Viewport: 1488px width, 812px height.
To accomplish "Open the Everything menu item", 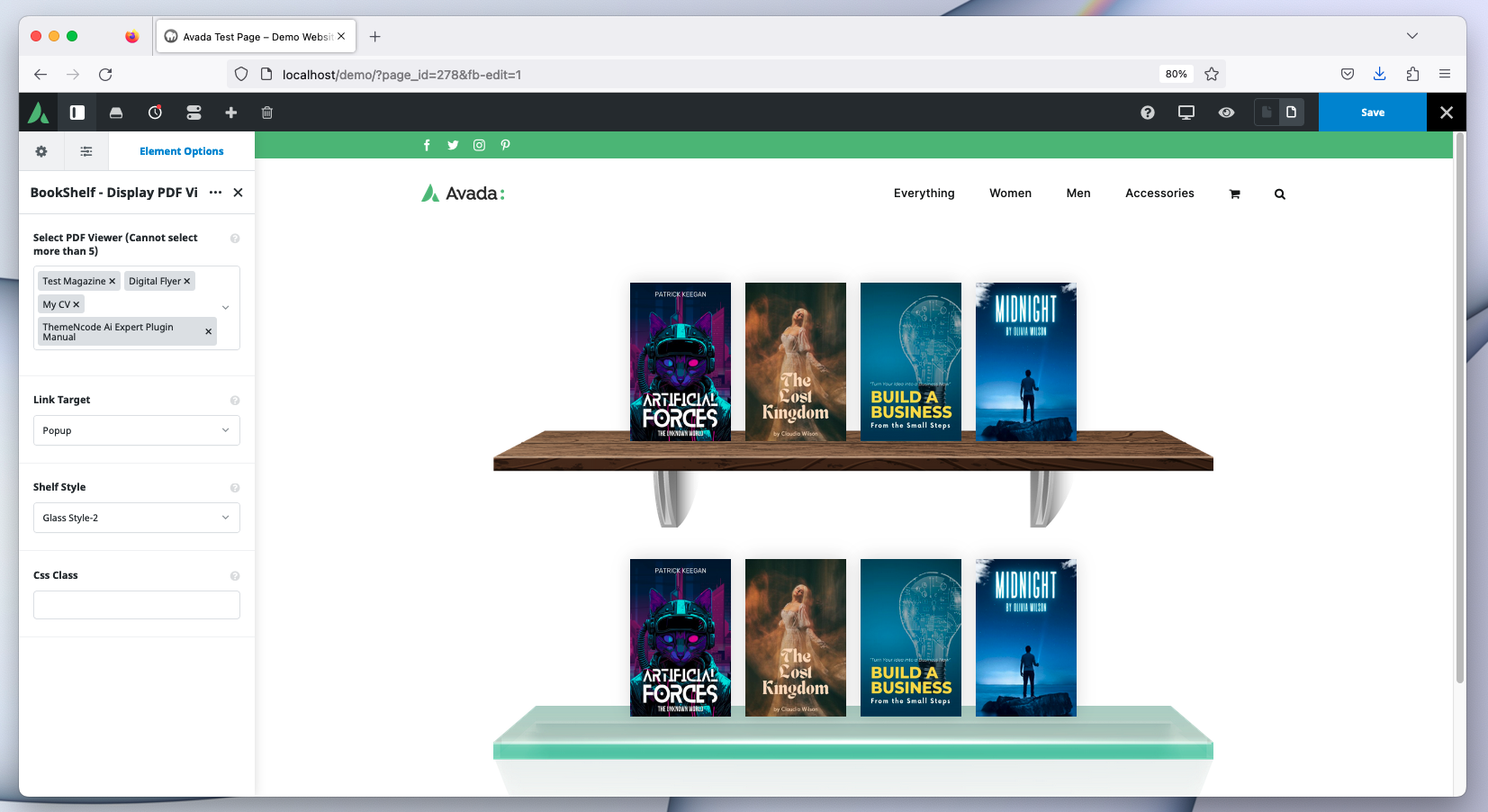I will coord(924,194).
